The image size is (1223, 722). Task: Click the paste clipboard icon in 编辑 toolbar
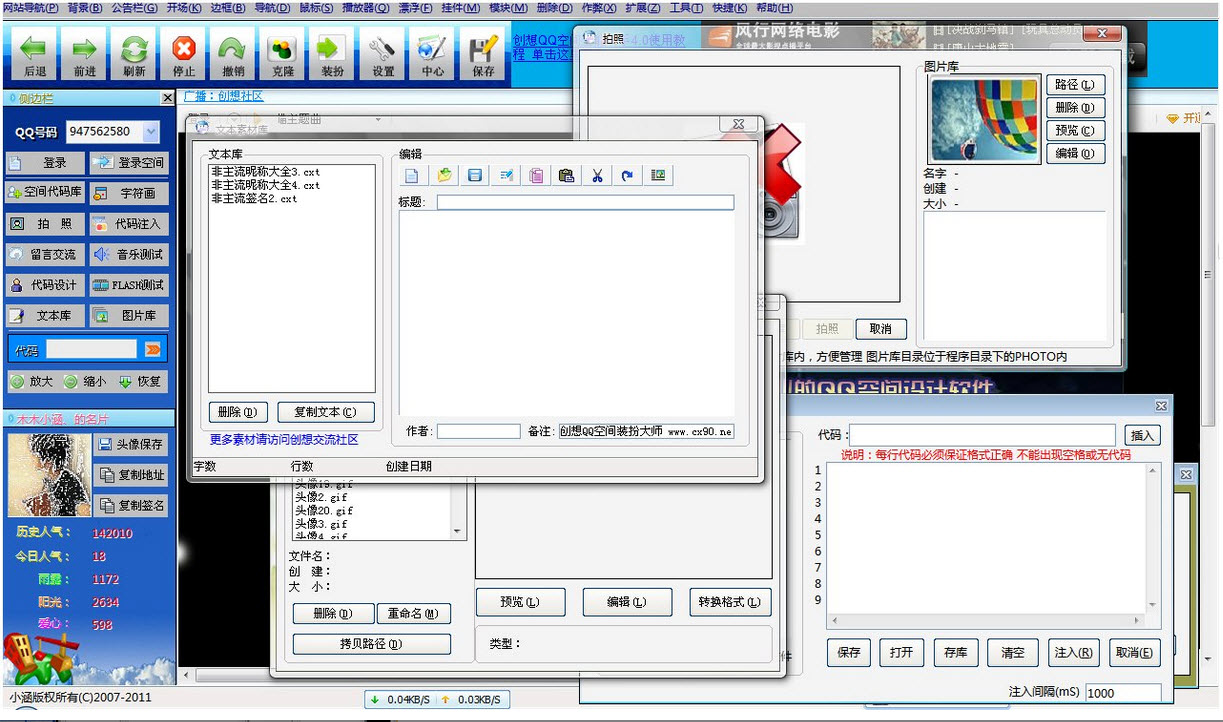point(567,176)
